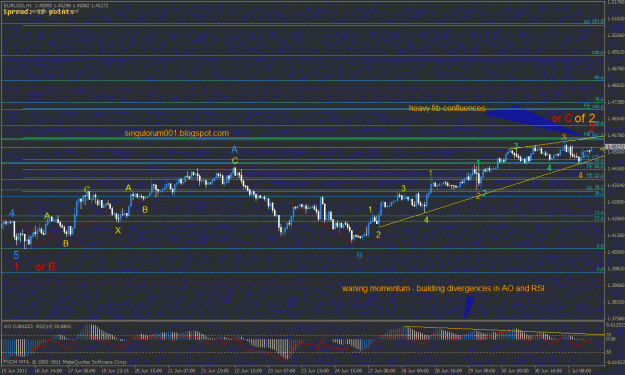This screenshot has height=375, width=625.
Task: Select the blue 'B' label under the low
Action: coord(359,255)
